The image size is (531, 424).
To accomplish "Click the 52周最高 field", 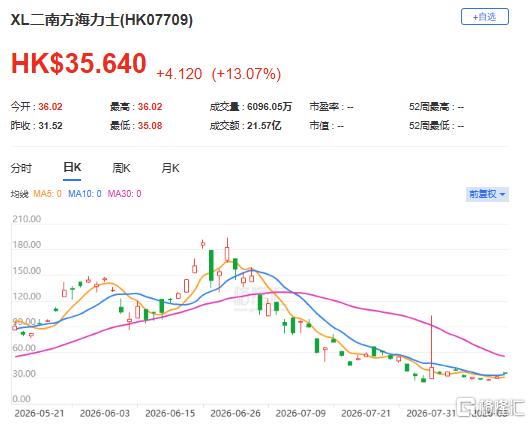I will 436,107.
